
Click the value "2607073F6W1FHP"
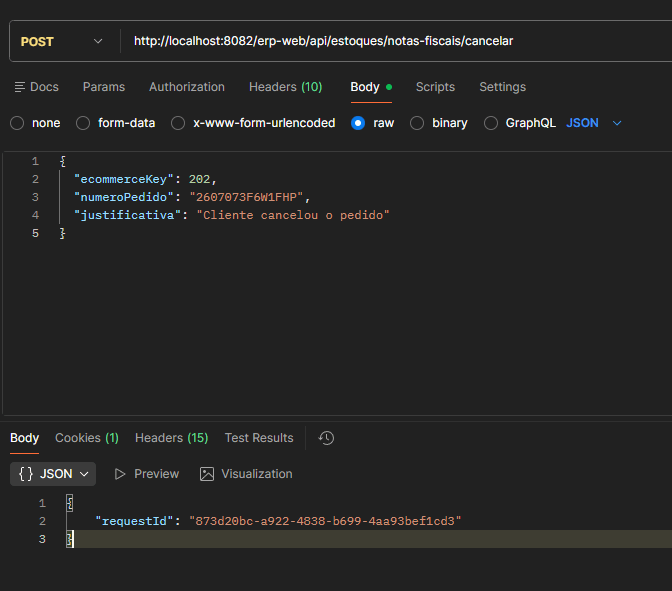[246, 197]
